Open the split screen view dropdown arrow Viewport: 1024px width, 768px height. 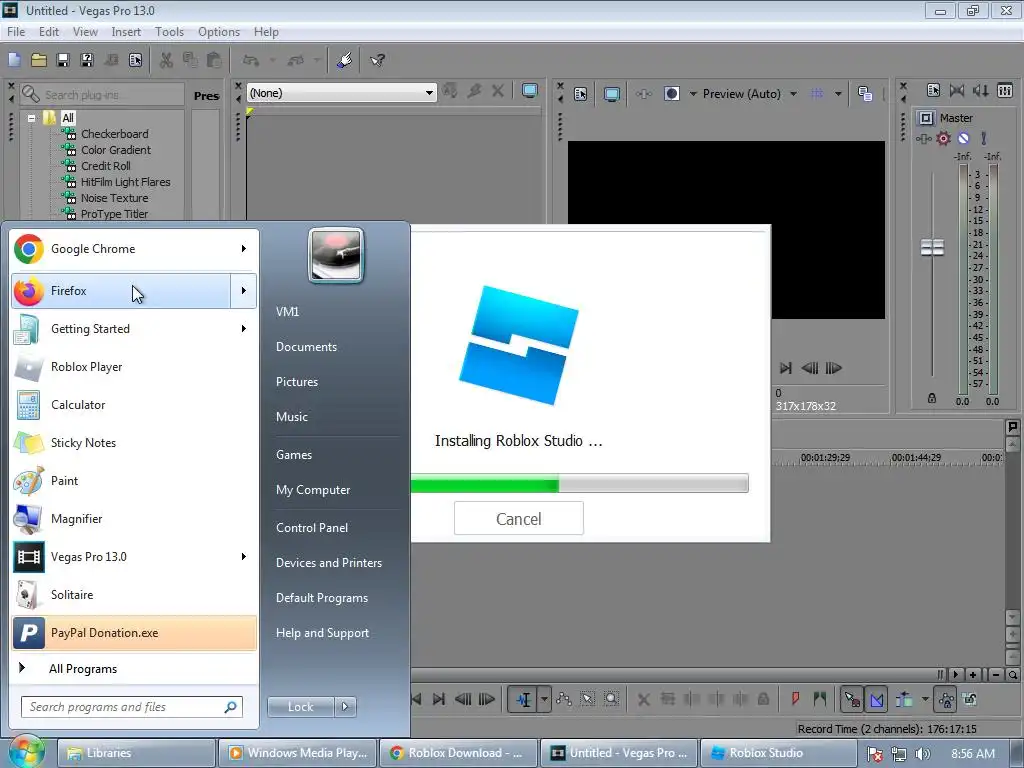pos(693,94)
